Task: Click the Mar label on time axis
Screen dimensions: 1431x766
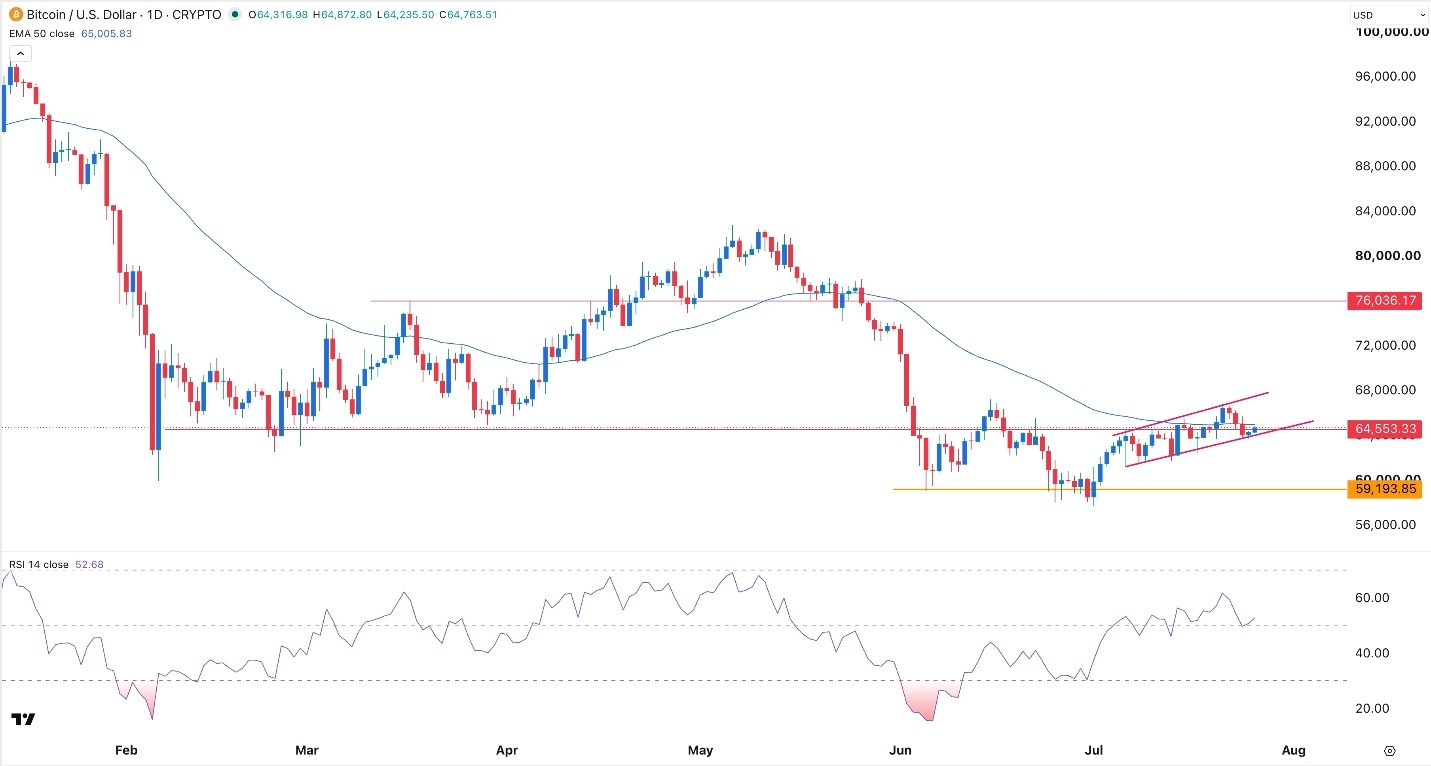Action: coord(308,749)
